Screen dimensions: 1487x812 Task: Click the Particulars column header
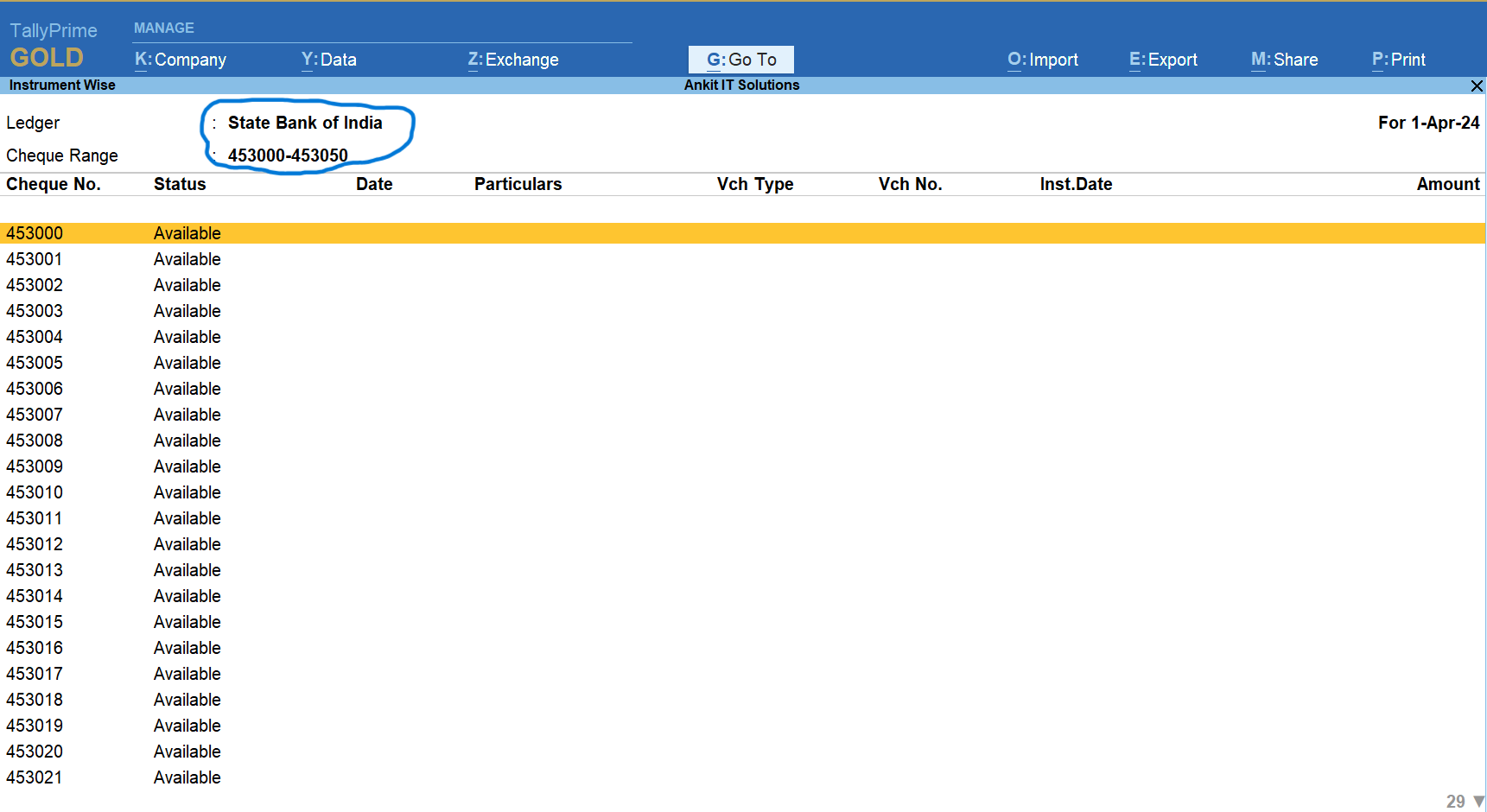[x=518, y=184]
